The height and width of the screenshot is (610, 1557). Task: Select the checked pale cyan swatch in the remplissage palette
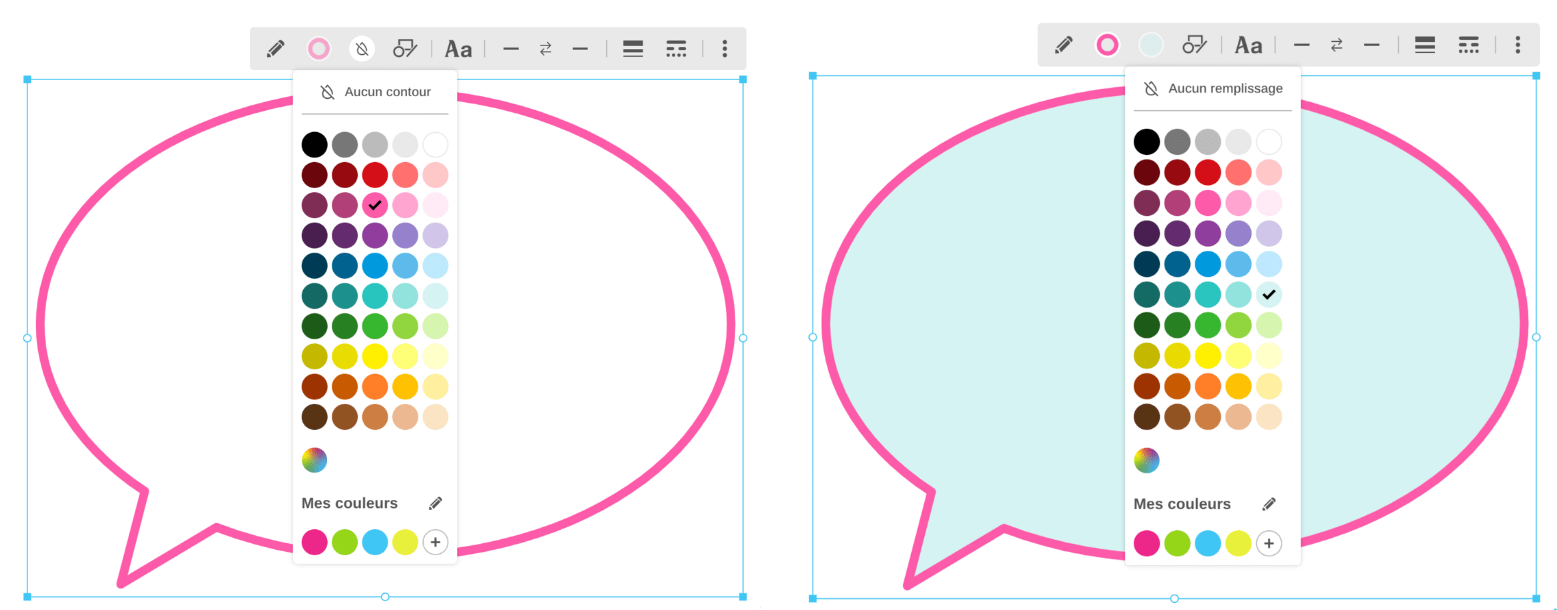pyautogui.click(x=1268, y=294)
